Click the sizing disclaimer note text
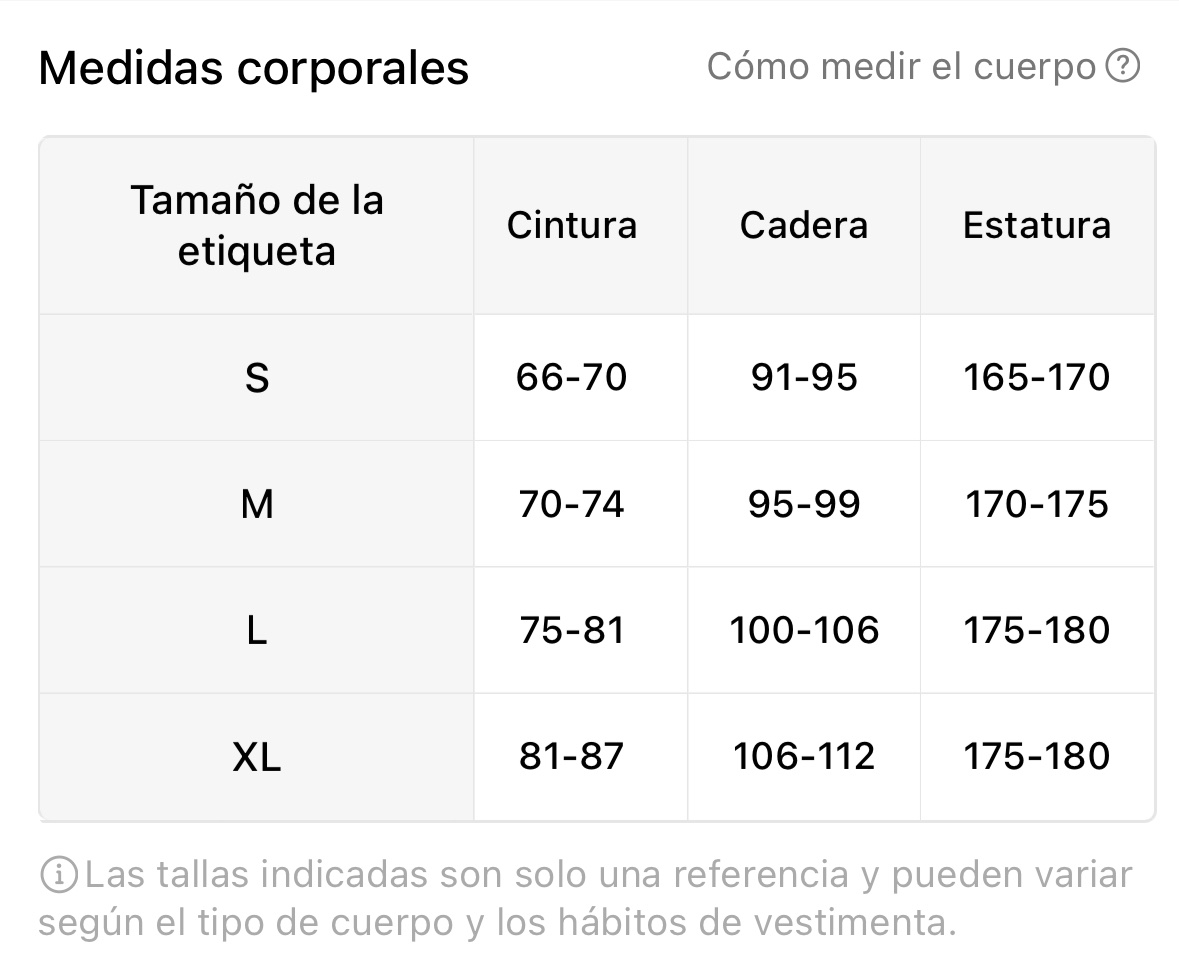 (x=586, y=898)
